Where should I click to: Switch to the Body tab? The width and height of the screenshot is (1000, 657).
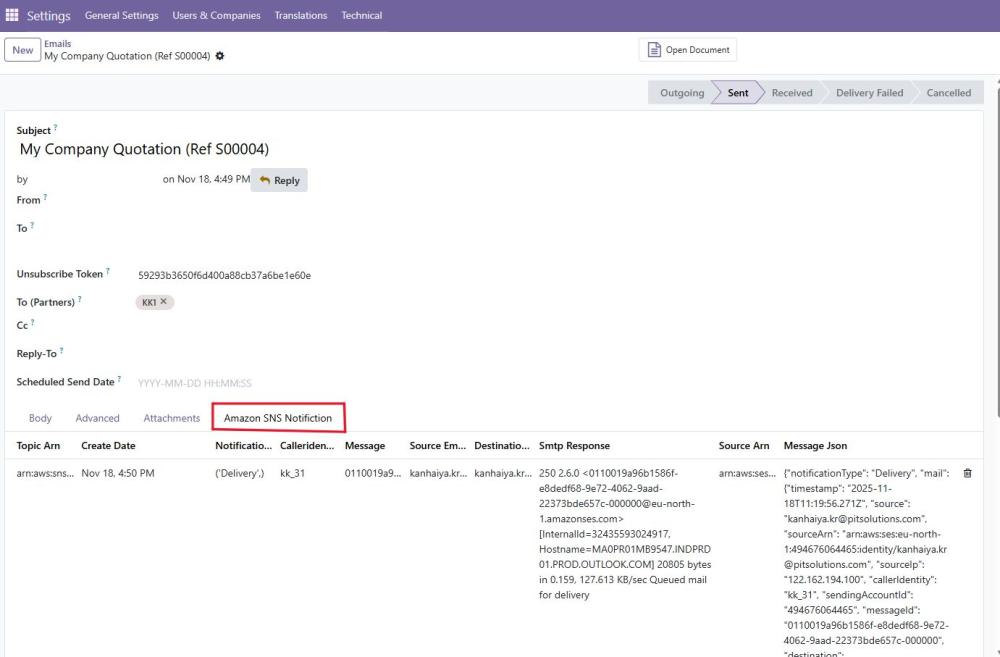pos(40,418)
